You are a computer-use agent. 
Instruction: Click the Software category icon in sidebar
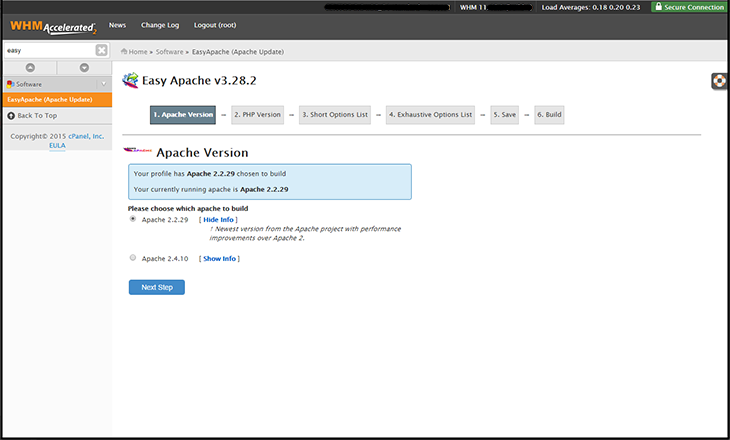[10, 84]
